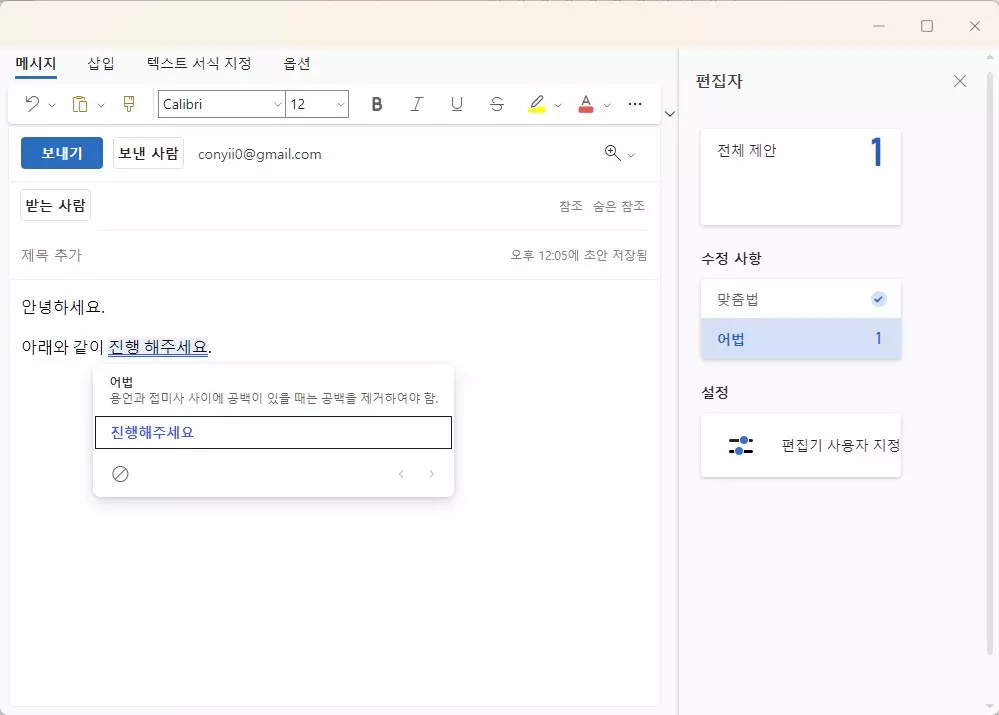Accept the 진행해주세요 grammar suggestion
The width and height of the screenshot is (999, 715).
coord(273,432)
